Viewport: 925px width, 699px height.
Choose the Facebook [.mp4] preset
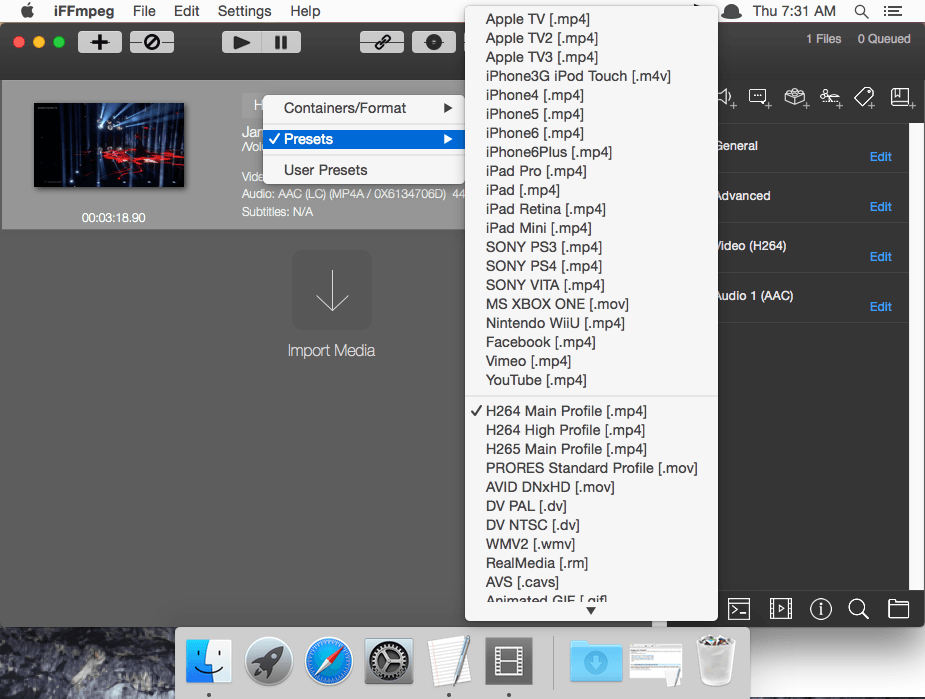[x=591, y=342]
